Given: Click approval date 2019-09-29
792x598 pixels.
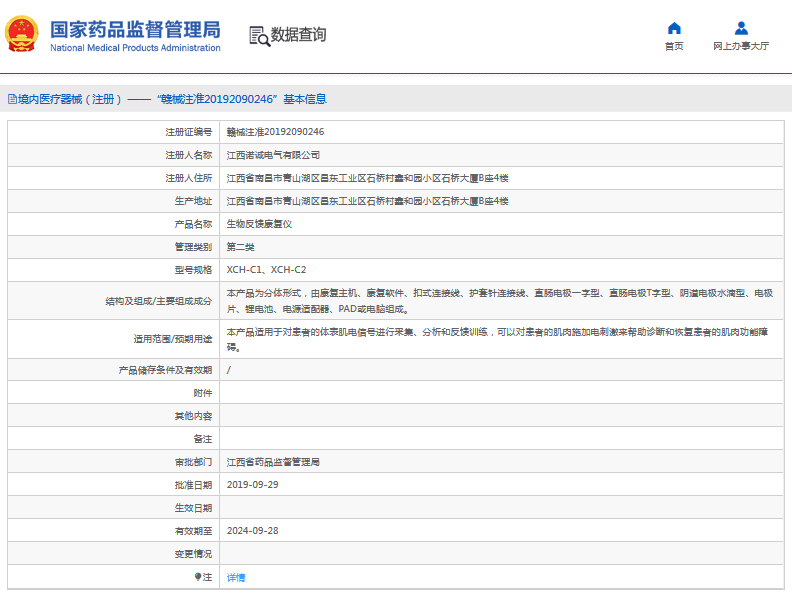Looking at the screenshot, I should (253, 485).
